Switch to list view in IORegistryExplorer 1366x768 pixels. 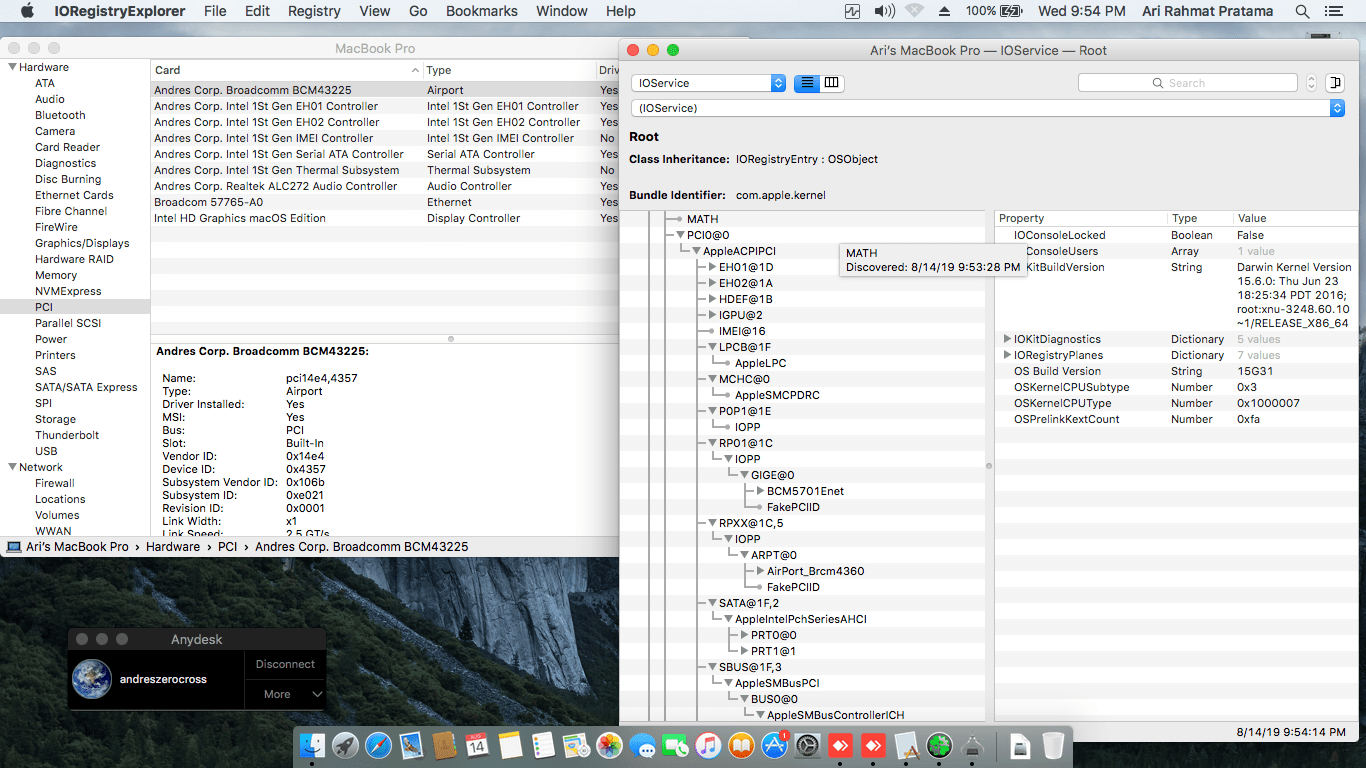[x=807, y=83]
